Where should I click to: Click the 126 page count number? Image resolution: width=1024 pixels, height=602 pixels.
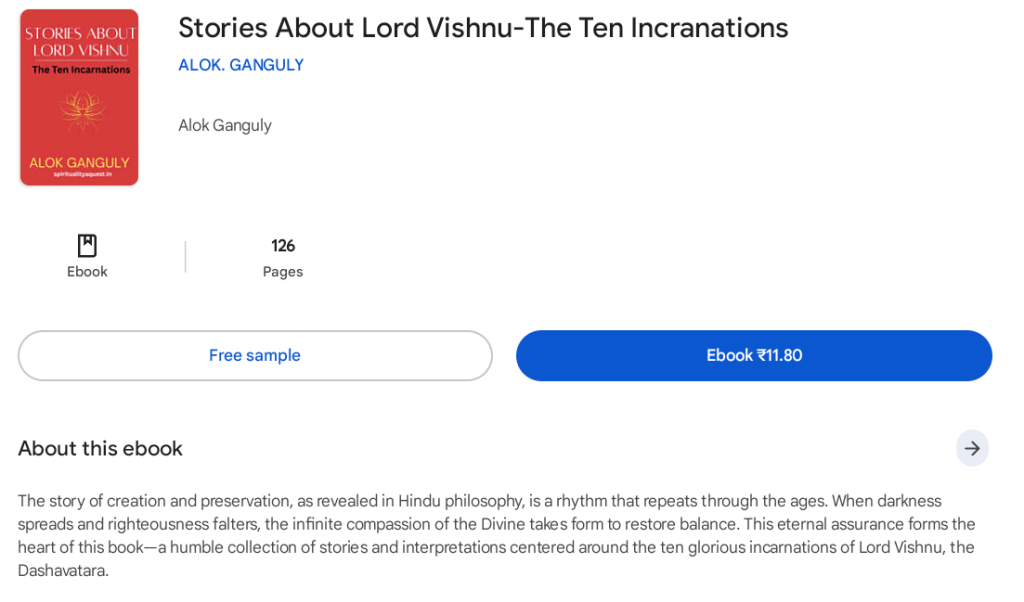[283, 245]
